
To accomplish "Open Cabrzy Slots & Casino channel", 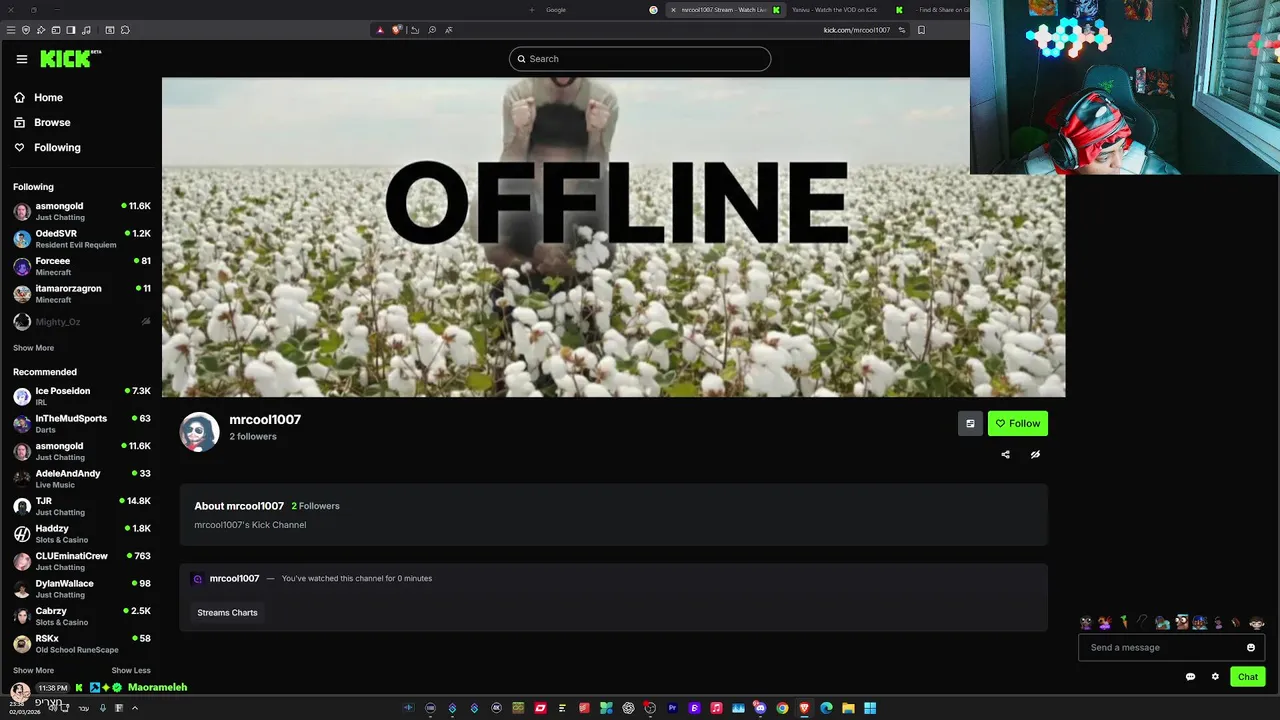I will (81, 616).
